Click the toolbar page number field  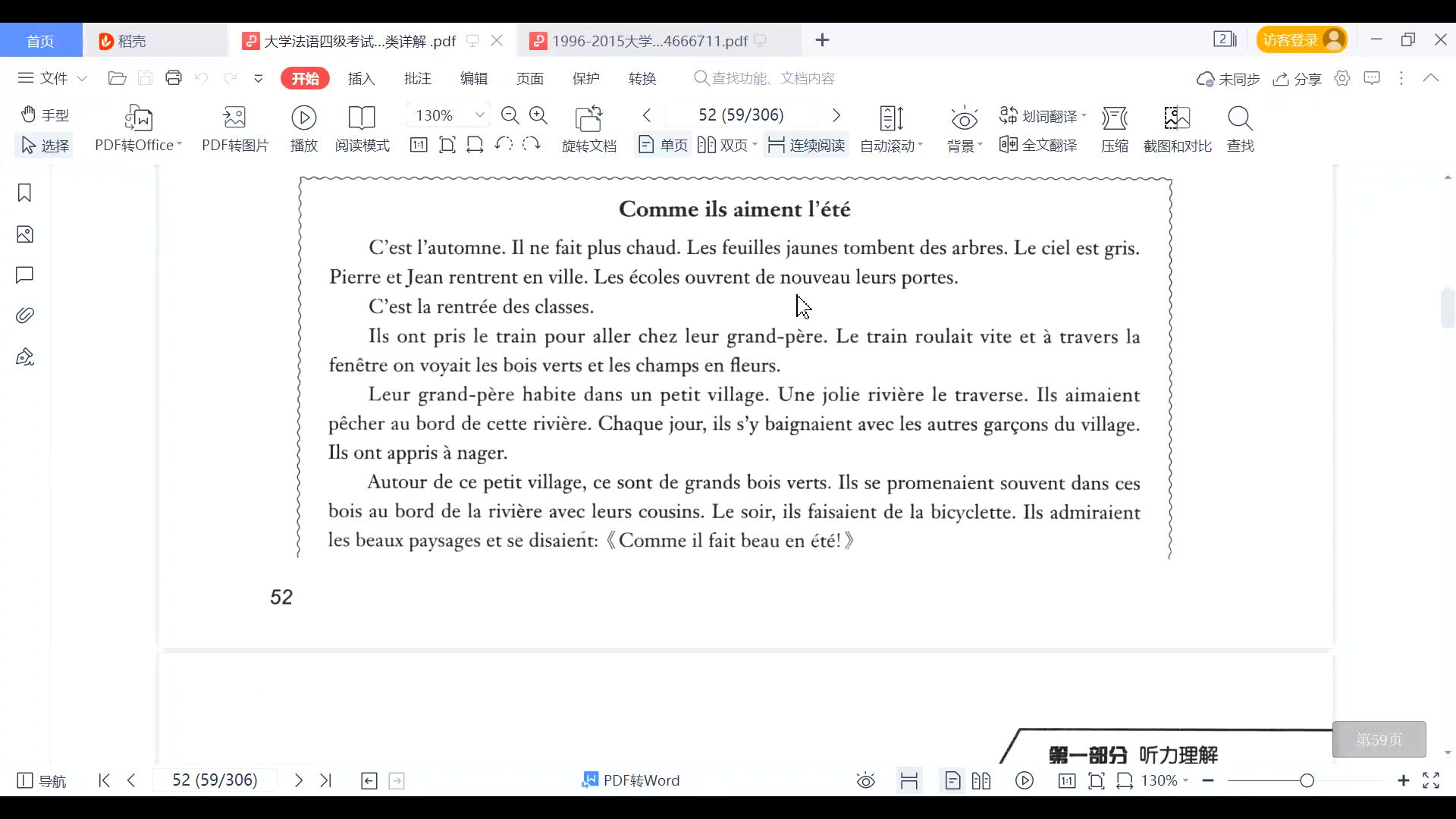click(741, 115)
